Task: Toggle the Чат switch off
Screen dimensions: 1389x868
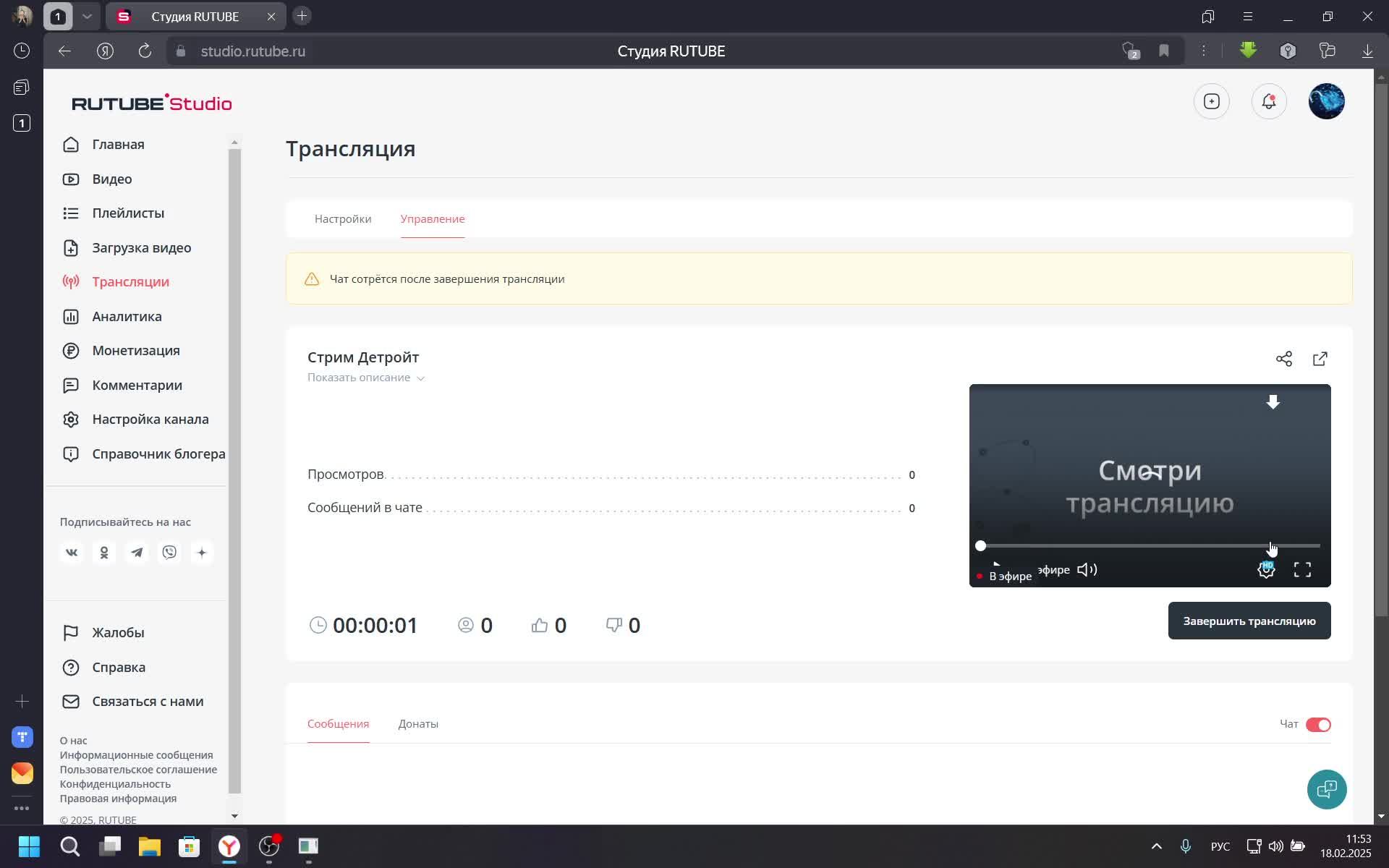Action: 1318,724
